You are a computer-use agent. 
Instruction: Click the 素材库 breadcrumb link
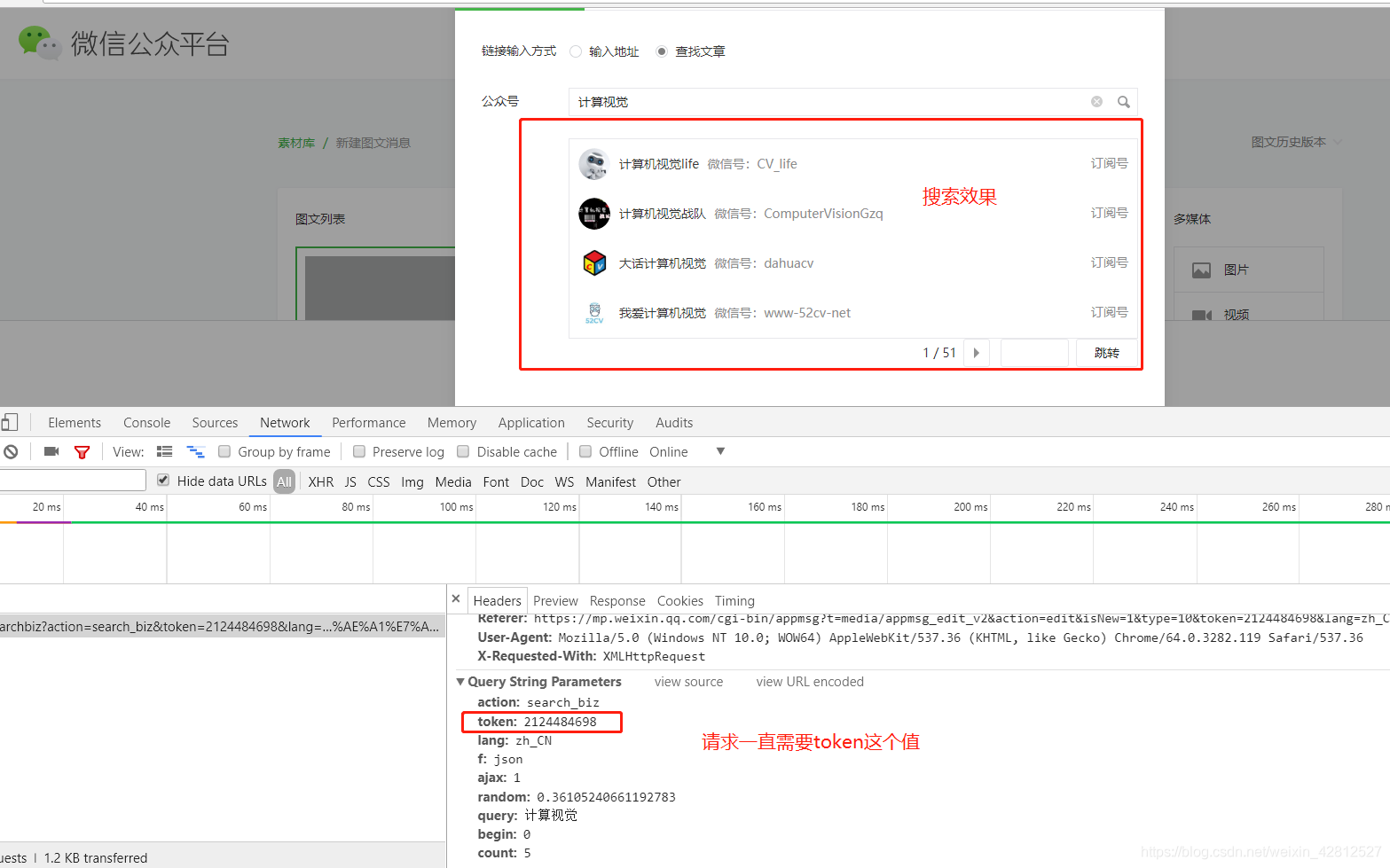296,143
